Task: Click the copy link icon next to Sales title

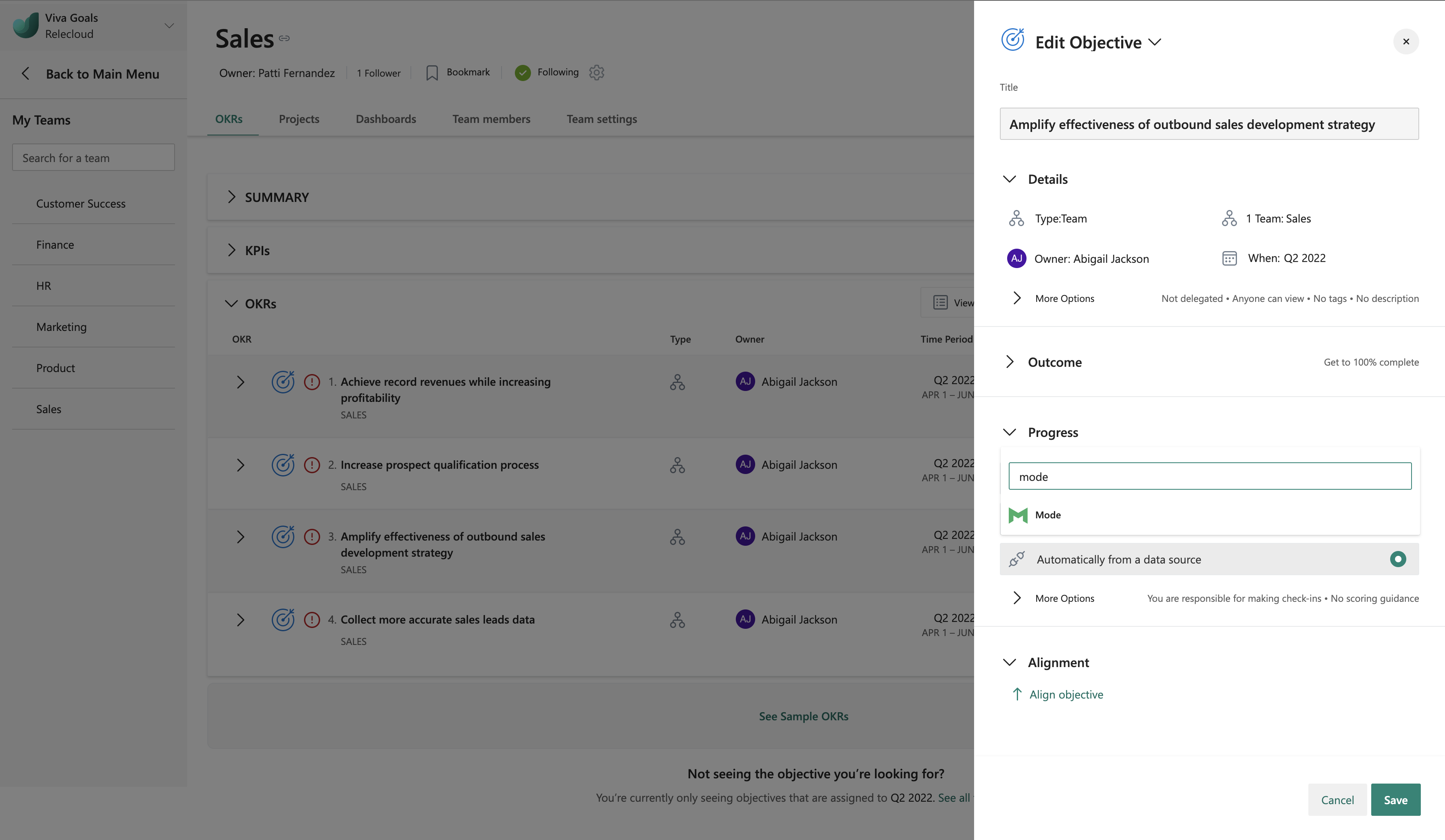Action: (x=284, y=38)
